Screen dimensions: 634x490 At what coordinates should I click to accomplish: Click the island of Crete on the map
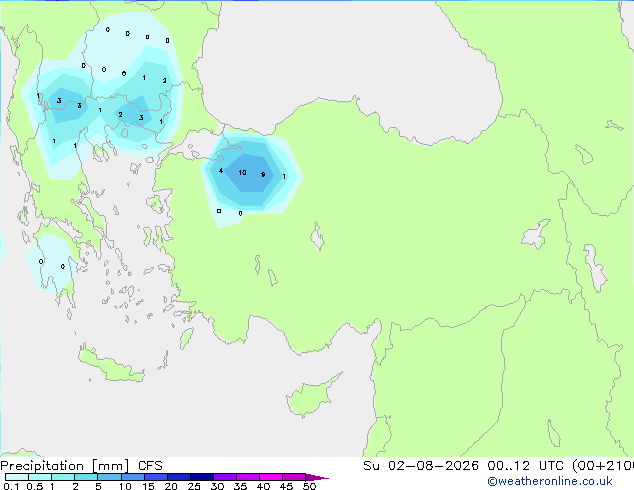111,366
